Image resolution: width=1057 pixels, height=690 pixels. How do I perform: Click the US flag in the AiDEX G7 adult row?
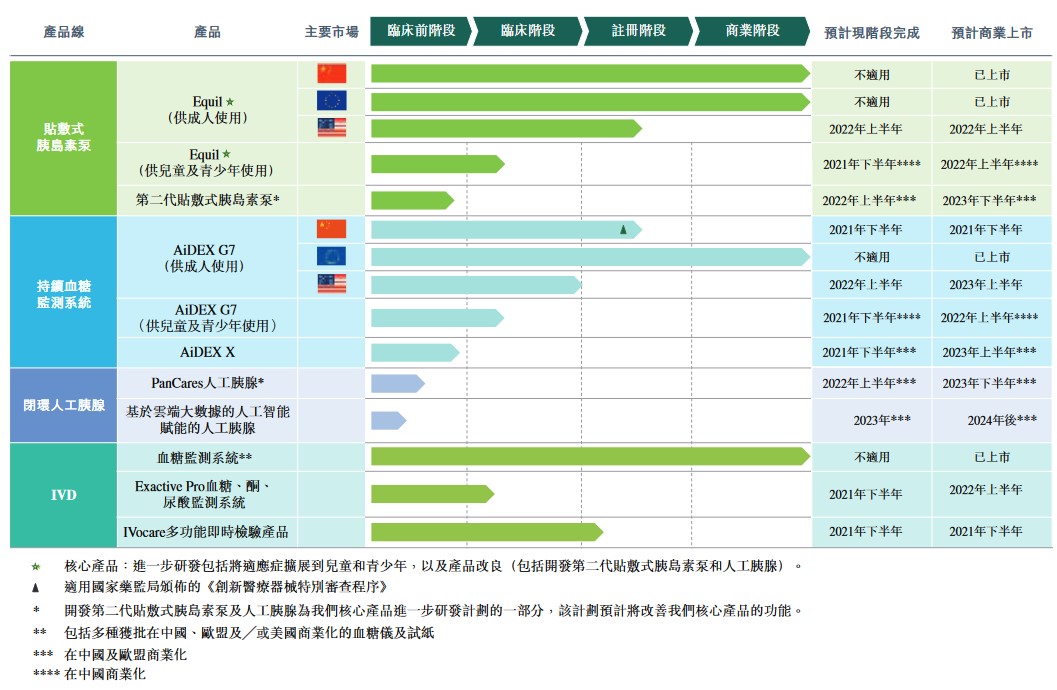[332, 284]
